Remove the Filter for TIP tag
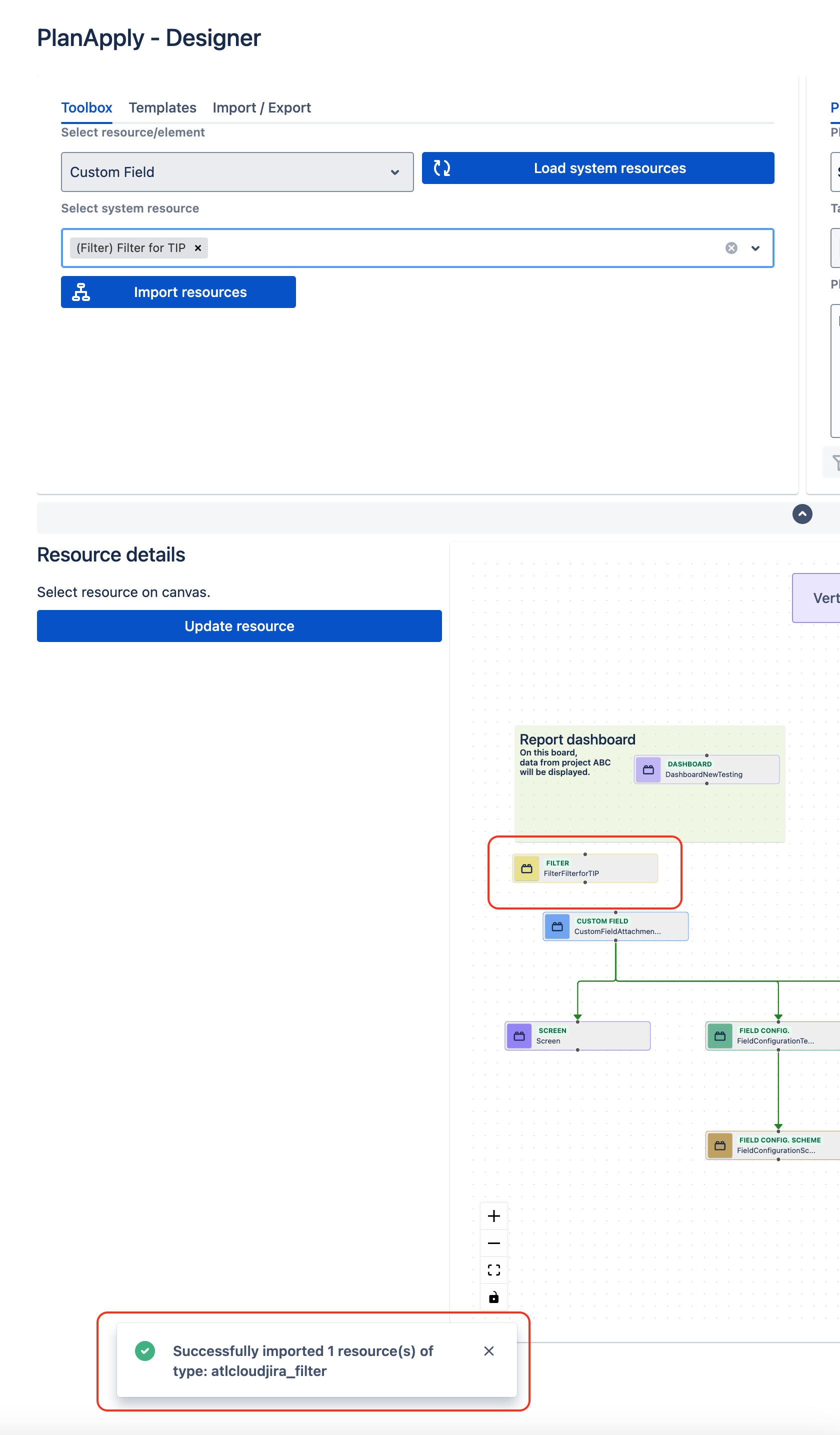840x1435 pixels. [198, 248]
